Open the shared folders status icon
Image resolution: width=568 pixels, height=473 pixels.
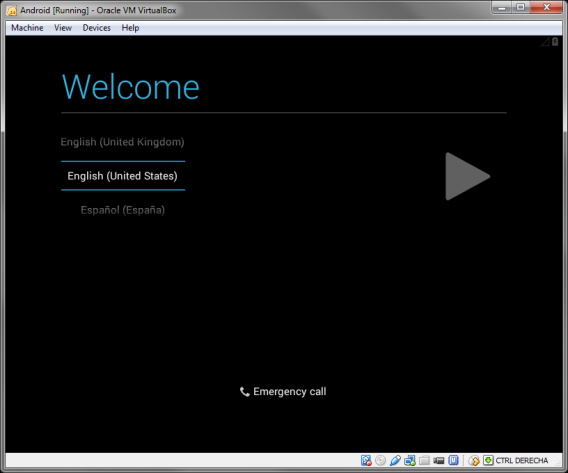[x=424, y=460]
